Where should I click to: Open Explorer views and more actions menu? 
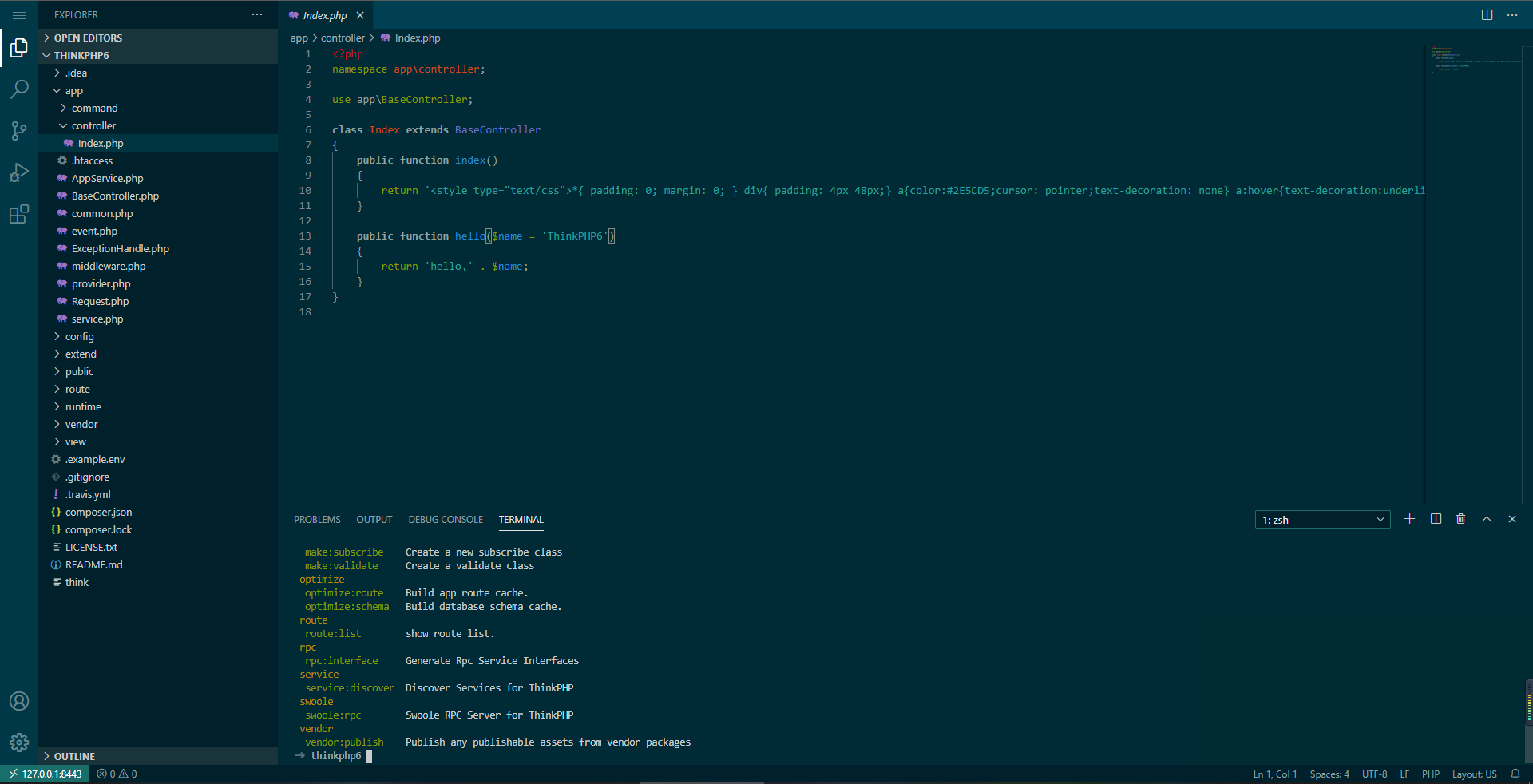257,14
